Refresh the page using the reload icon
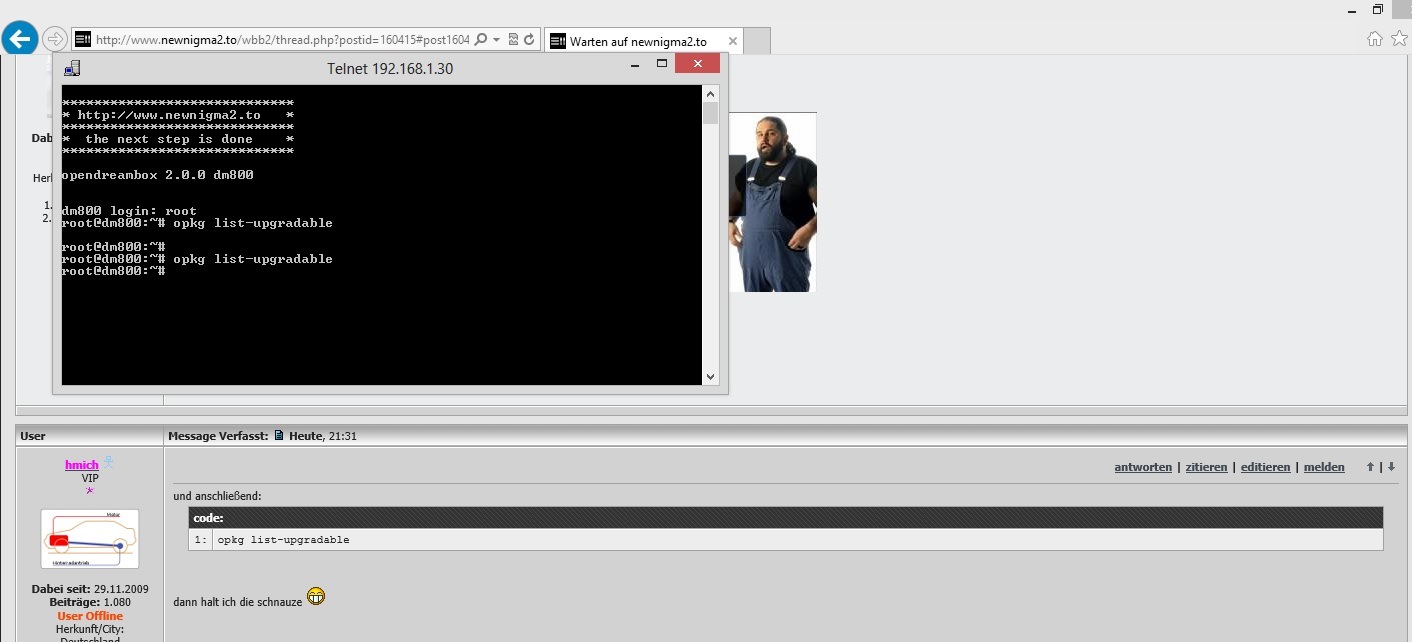 click(x=529, y=40)
